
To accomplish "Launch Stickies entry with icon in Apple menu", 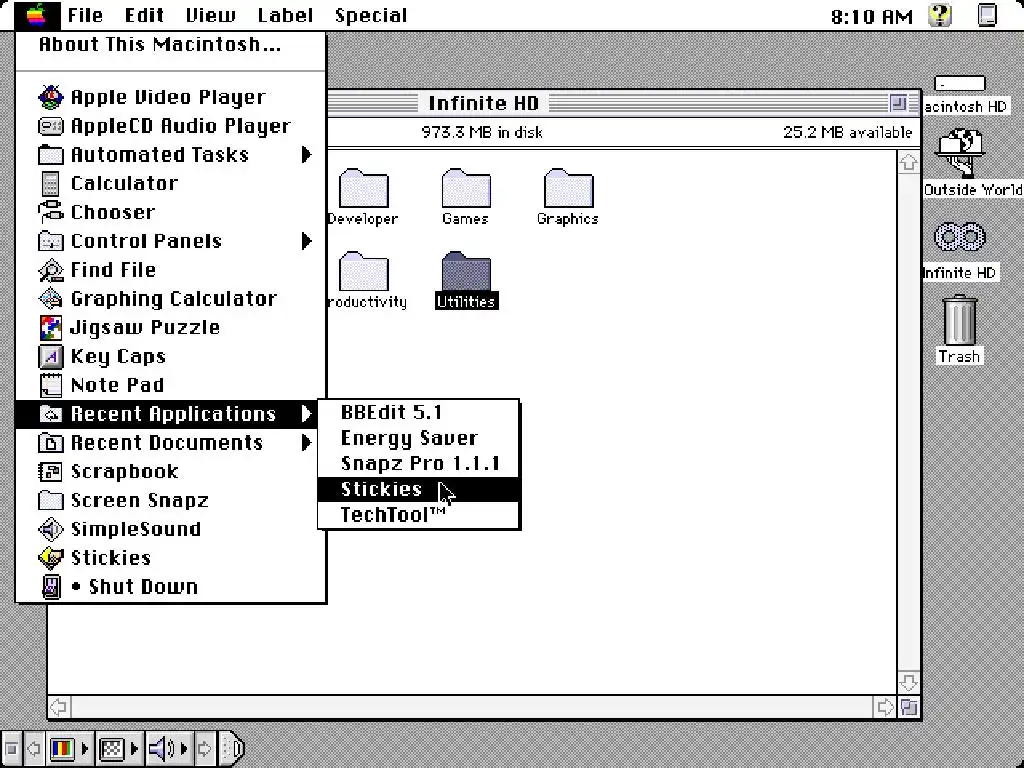I will click(x=170, y=558).
